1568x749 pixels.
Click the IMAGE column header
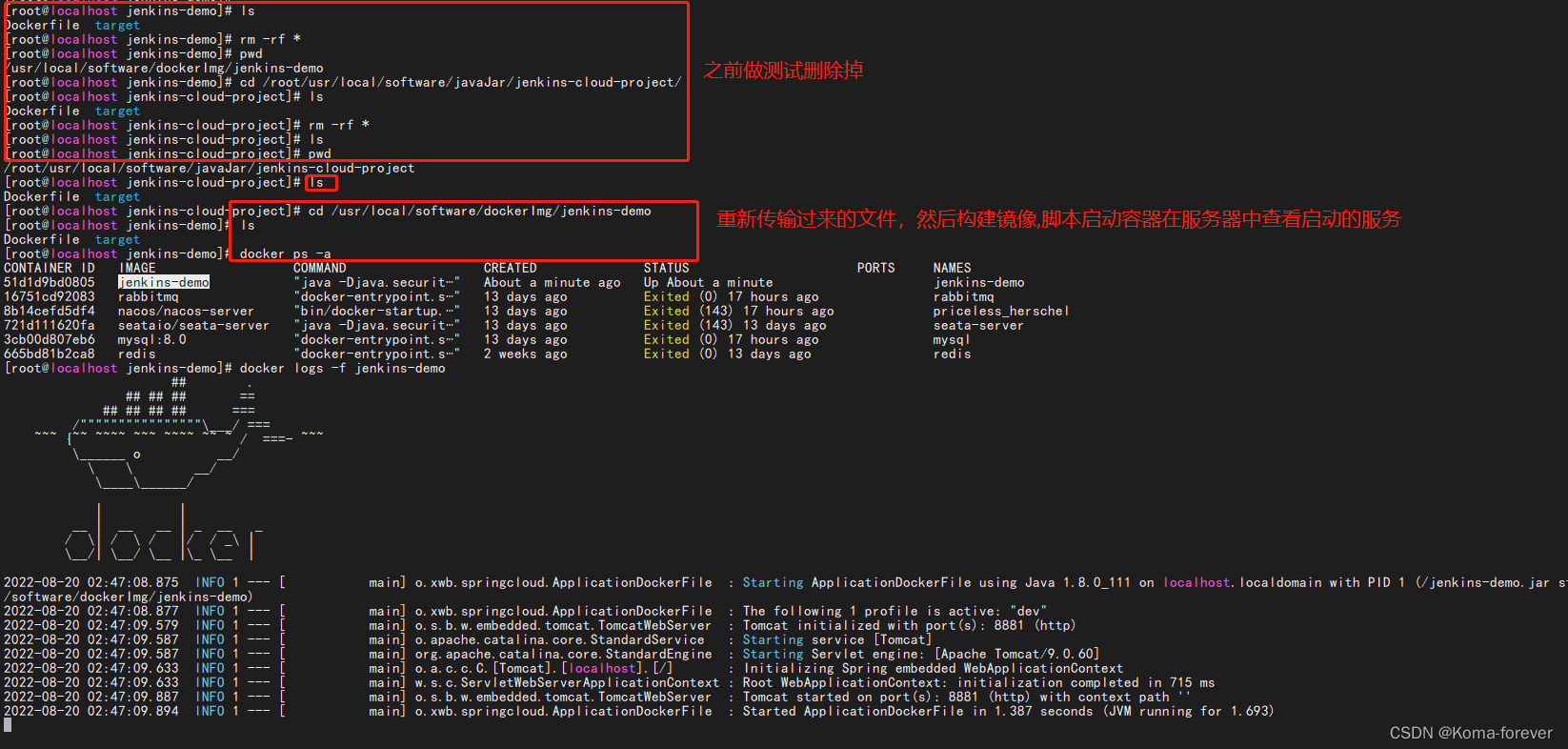[x=137, y=268]
